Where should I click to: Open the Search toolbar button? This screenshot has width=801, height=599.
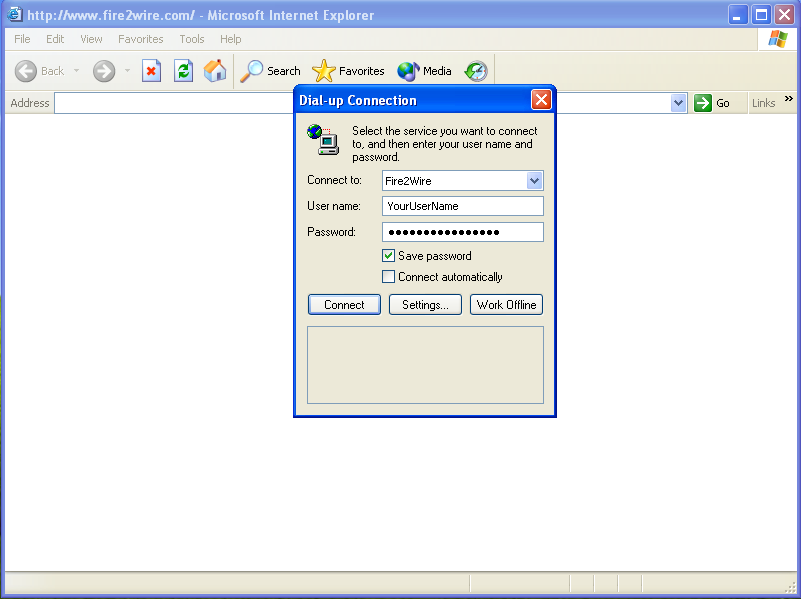click(271, 71)
